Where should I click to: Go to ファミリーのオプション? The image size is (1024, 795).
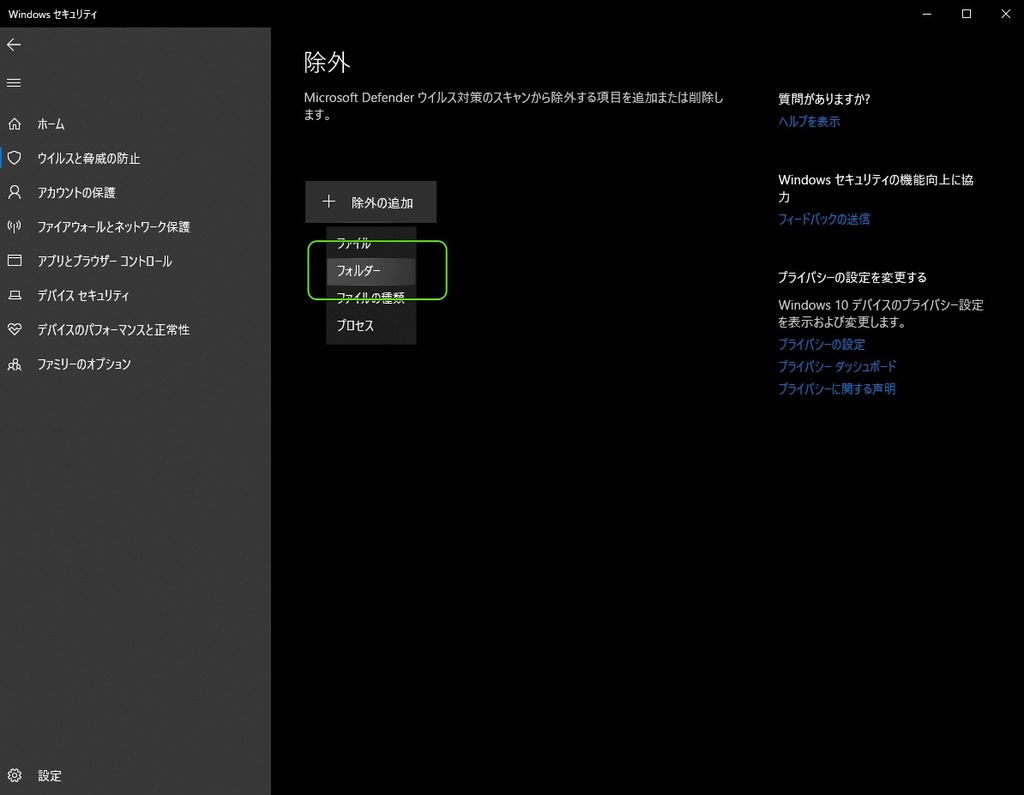click(x=135, y=364)
